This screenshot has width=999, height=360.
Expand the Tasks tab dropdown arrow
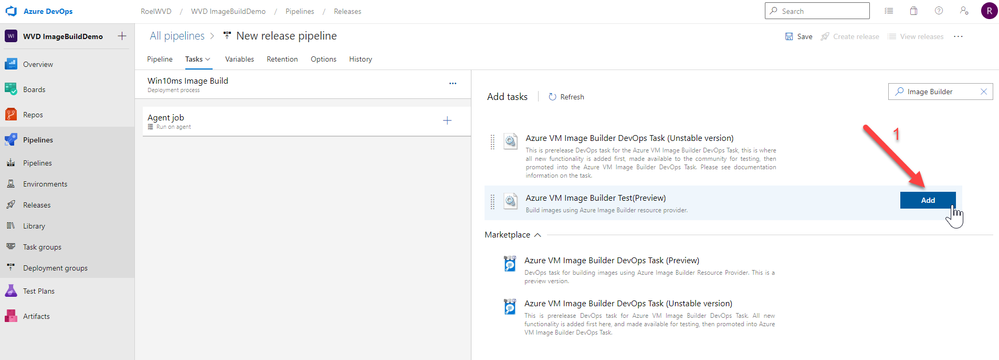[x=208, y=59]
